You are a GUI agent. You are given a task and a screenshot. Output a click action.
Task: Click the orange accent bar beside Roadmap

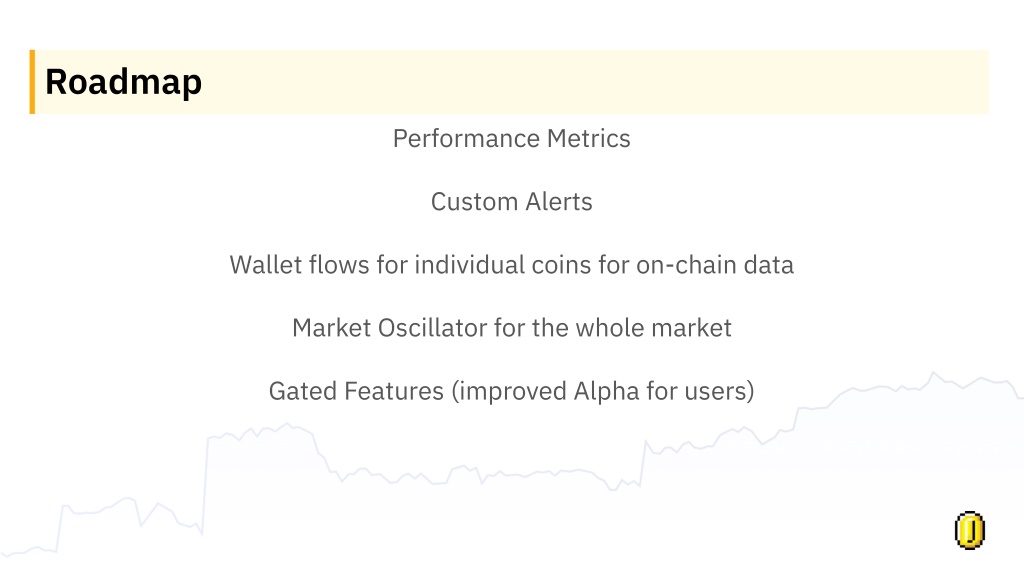(x=32, y=82)
